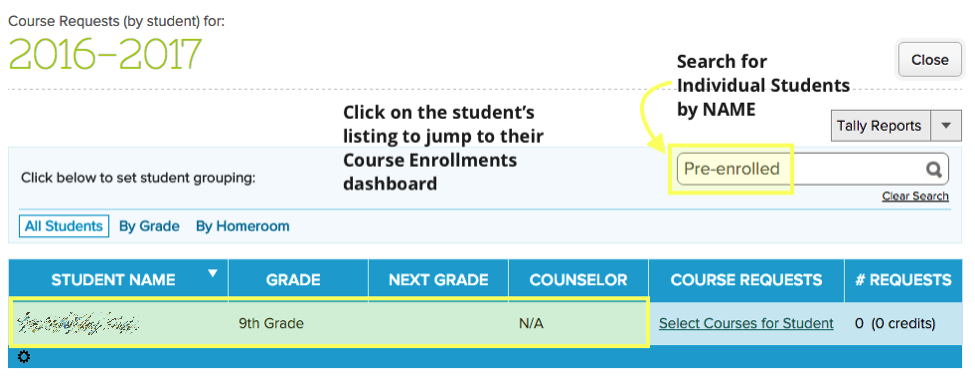Click the Tally Reports button
Viewport: 975px width, 378px height.
click(880, 126)
